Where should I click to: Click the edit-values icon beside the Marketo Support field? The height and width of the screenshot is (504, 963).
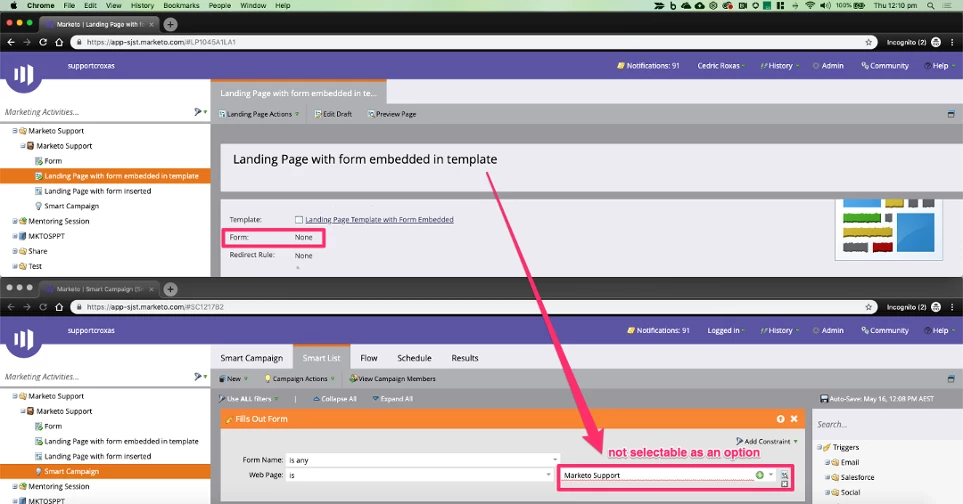tap(784, 475)
